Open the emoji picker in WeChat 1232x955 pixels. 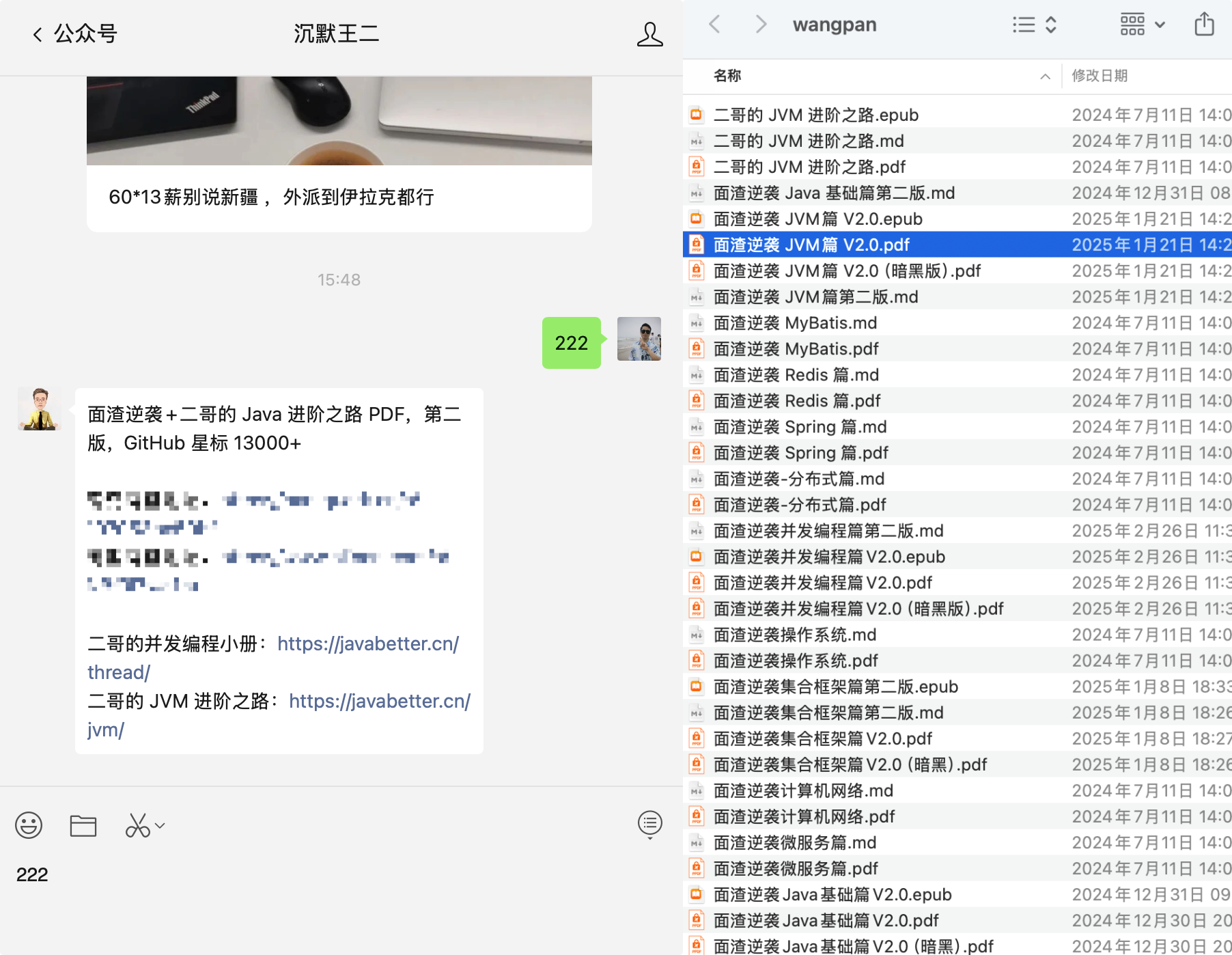click(x=27, y=825)
